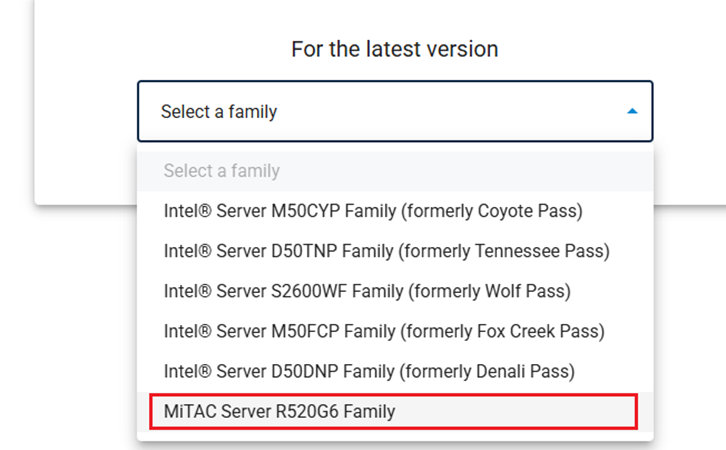
Task: Choose Intel Server D50DNP Family
Action: coord(369,371)
